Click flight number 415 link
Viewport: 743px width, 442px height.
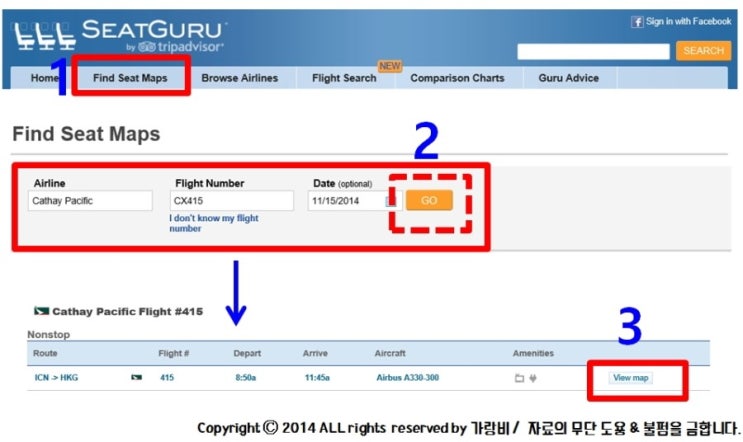click(167, 378)
